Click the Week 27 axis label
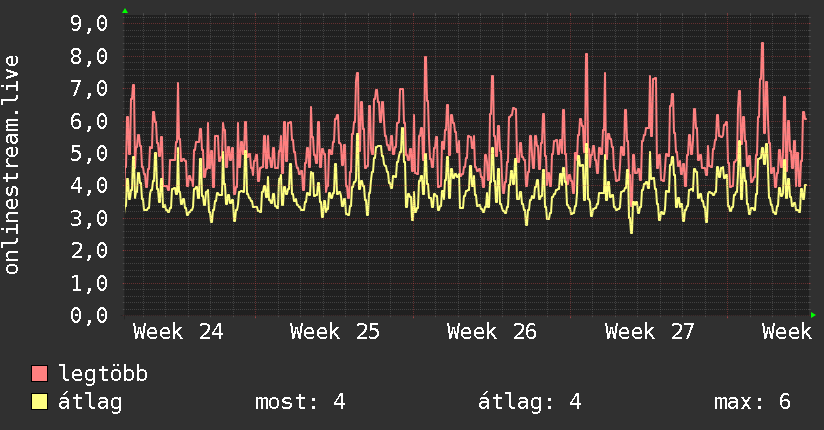Viewport: 824px width, 430px height. pos(650,332)
